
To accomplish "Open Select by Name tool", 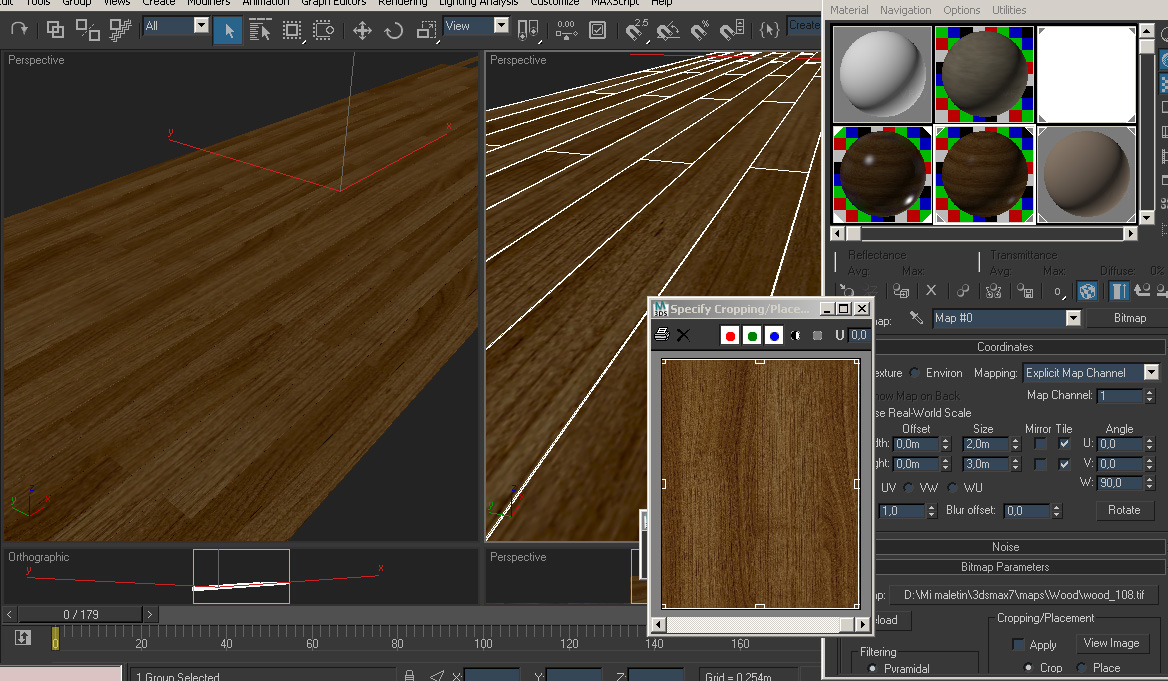I will coord(259,30).
